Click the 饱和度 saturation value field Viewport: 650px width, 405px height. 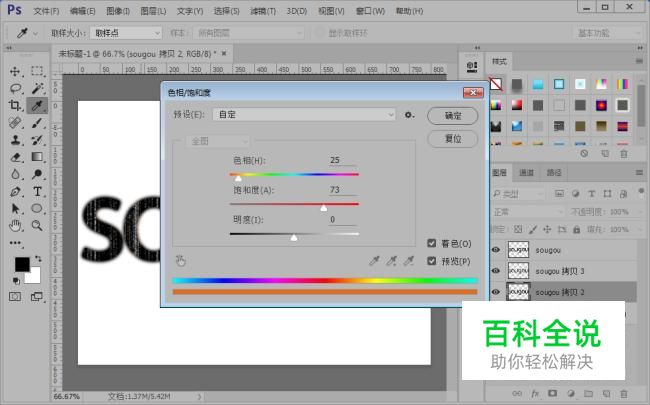pos(342,190)
